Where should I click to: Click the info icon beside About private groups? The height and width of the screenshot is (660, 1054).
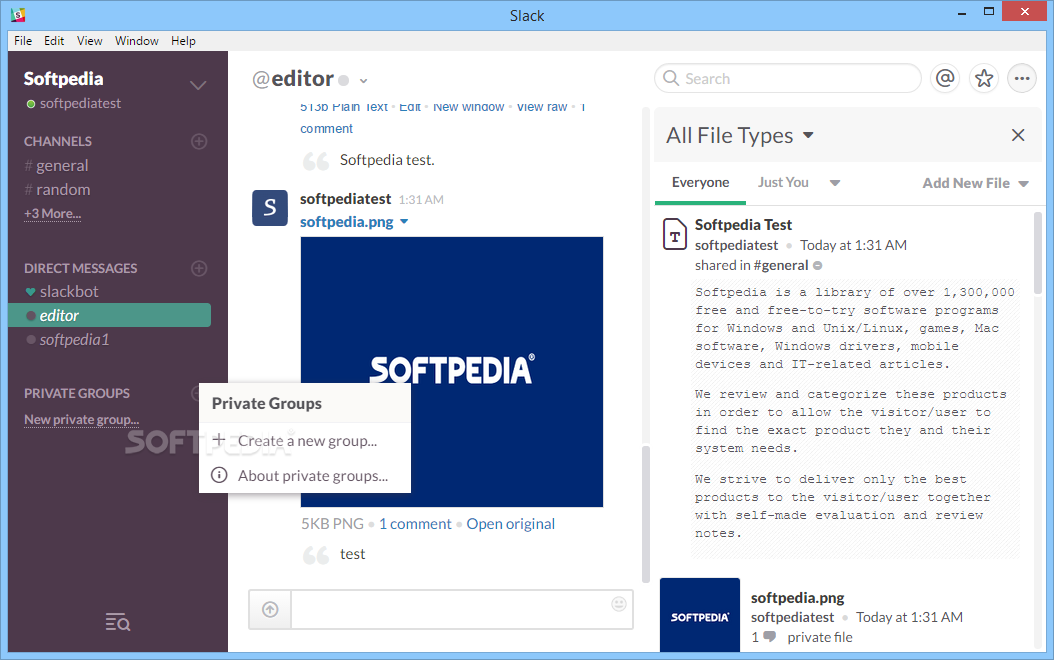(219, 475)
